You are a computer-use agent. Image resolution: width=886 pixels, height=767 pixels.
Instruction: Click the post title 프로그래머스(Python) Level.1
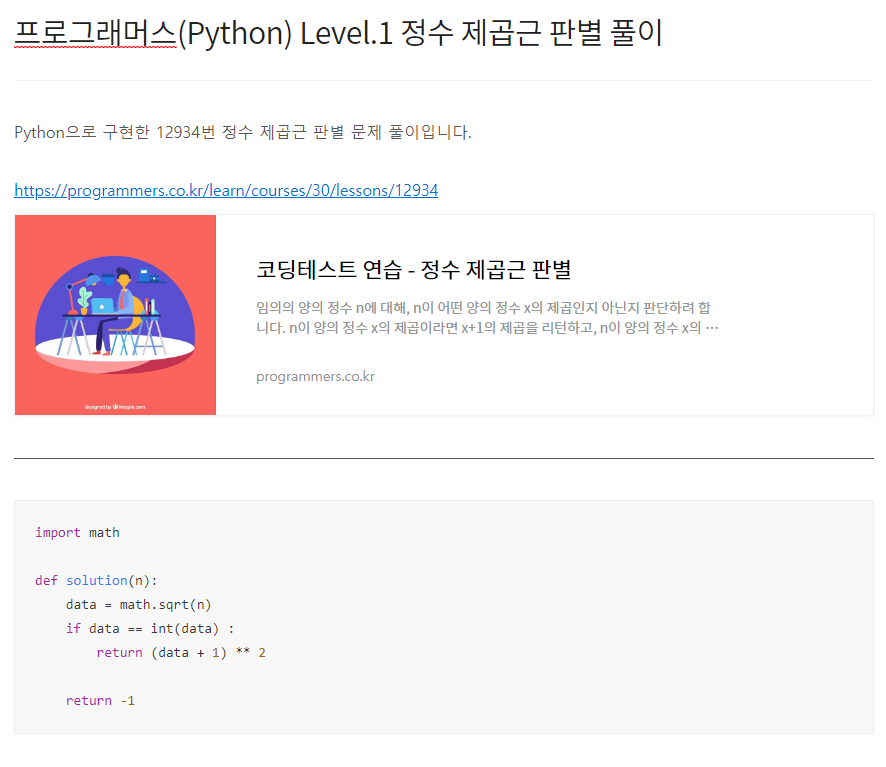point(338,33)
